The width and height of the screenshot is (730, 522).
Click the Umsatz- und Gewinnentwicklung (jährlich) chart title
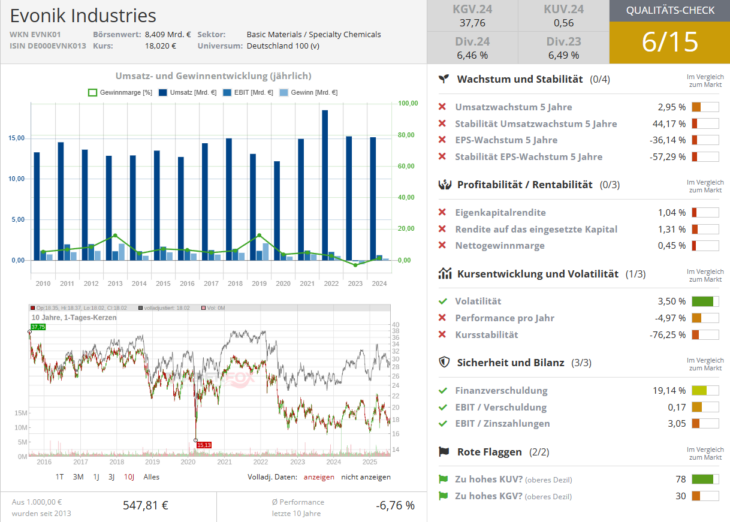pos(213,75)
